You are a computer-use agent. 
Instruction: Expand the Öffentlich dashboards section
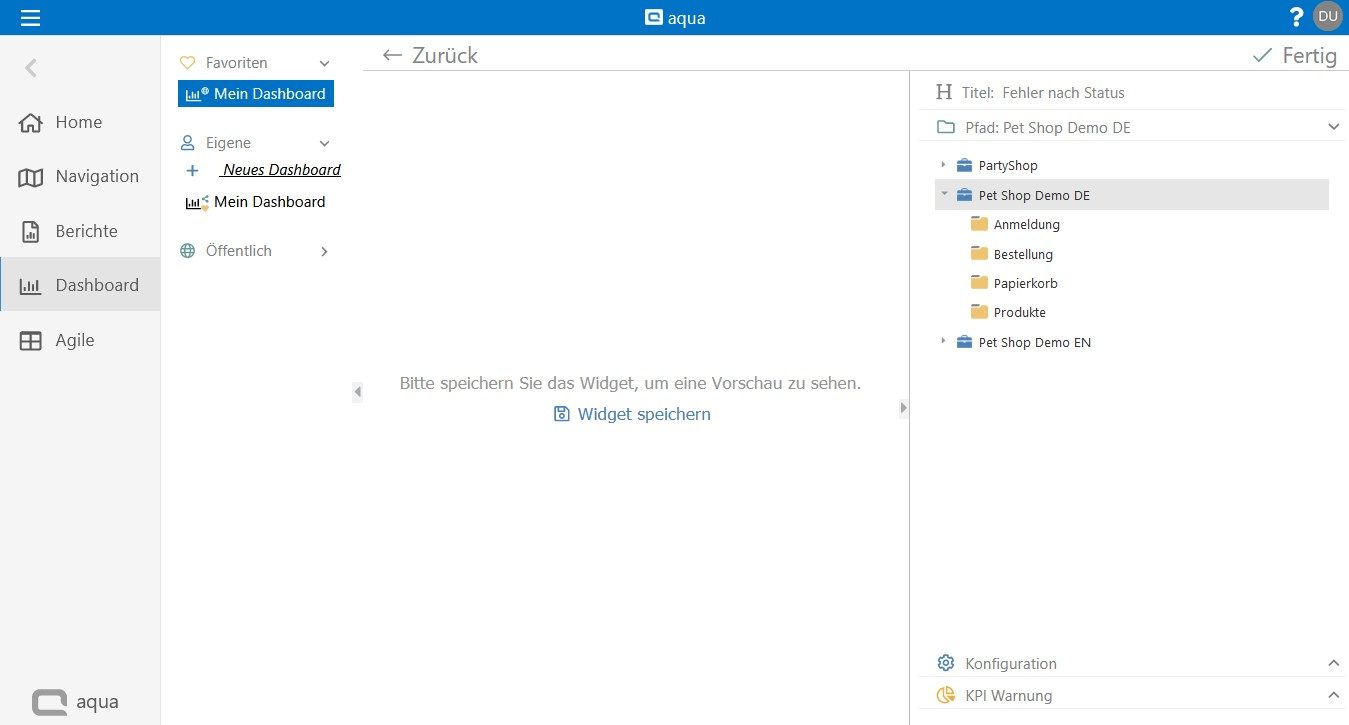click(x=324, y=251)
